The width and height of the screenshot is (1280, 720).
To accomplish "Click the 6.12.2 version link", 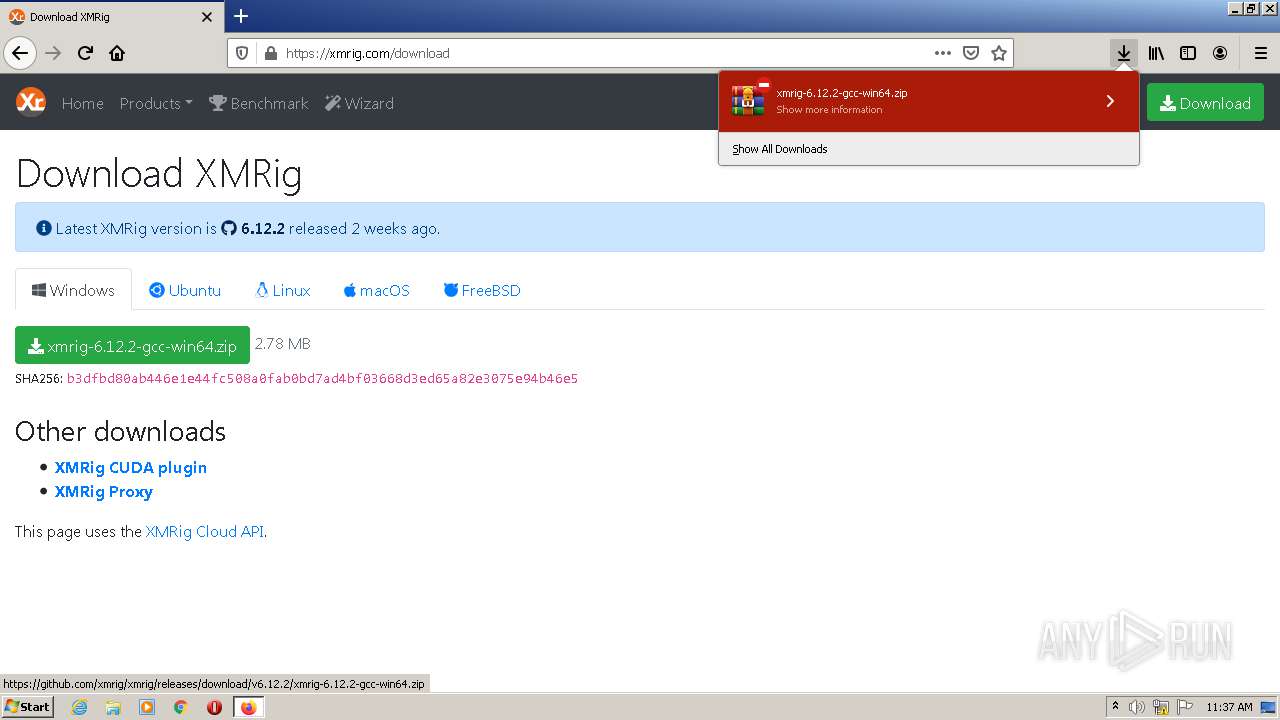I will 263,228.
